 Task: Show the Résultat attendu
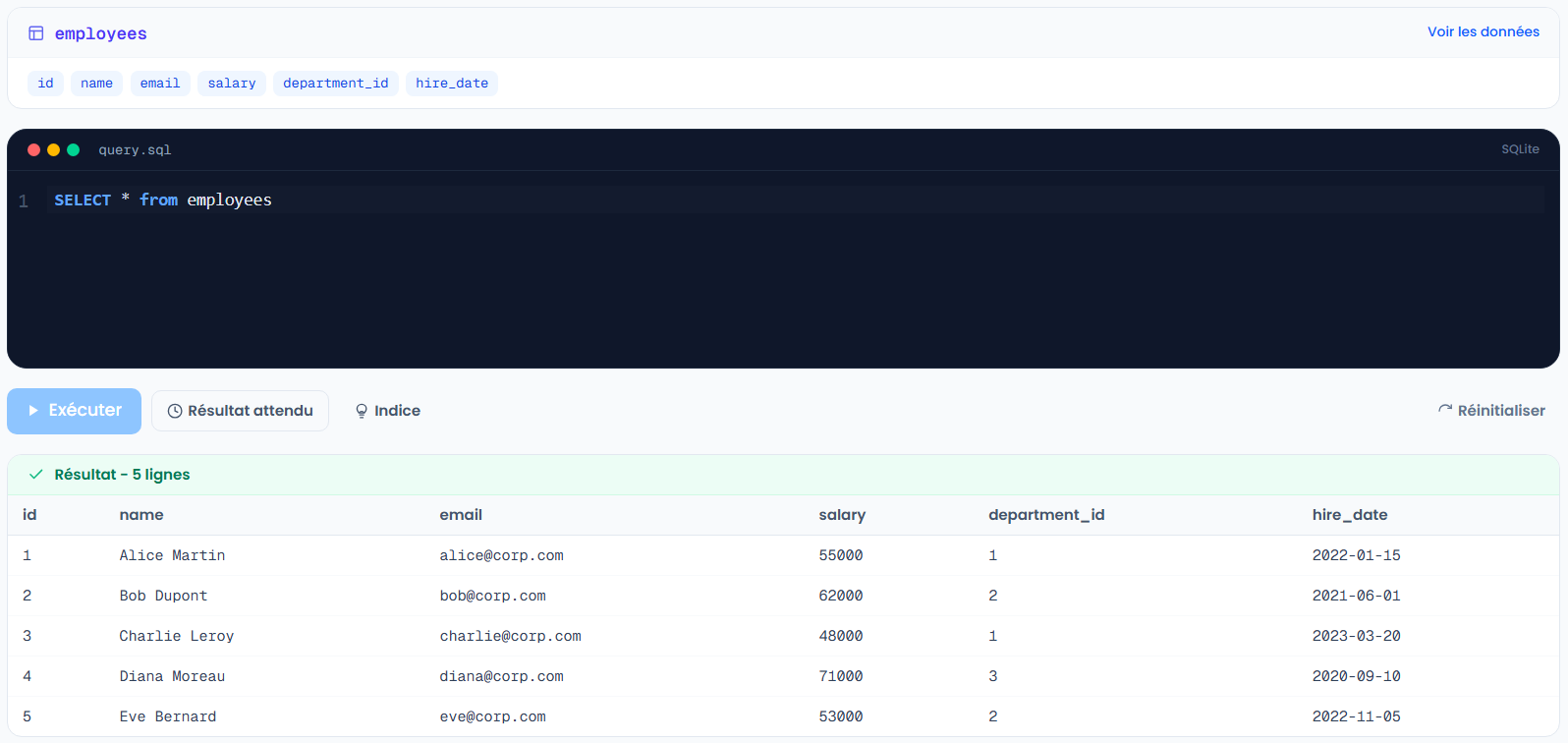(240, 411)
